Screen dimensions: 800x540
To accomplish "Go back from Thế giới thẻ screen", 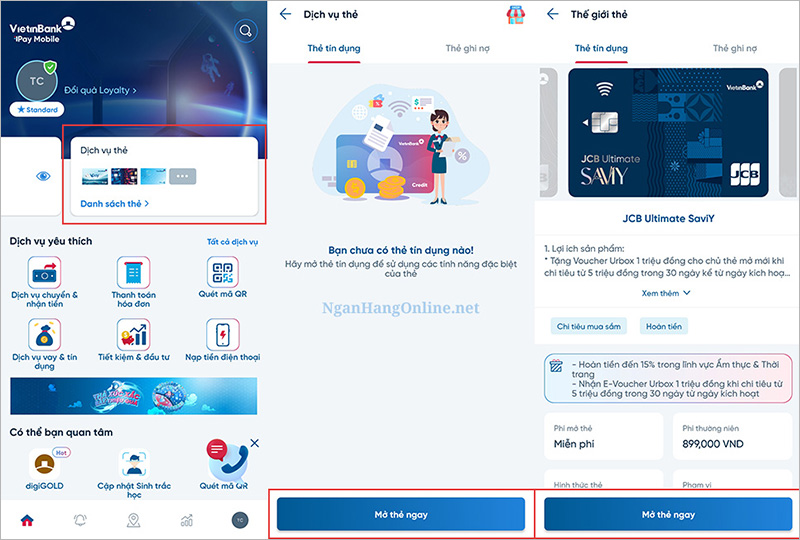I will [x=553, y=14].
